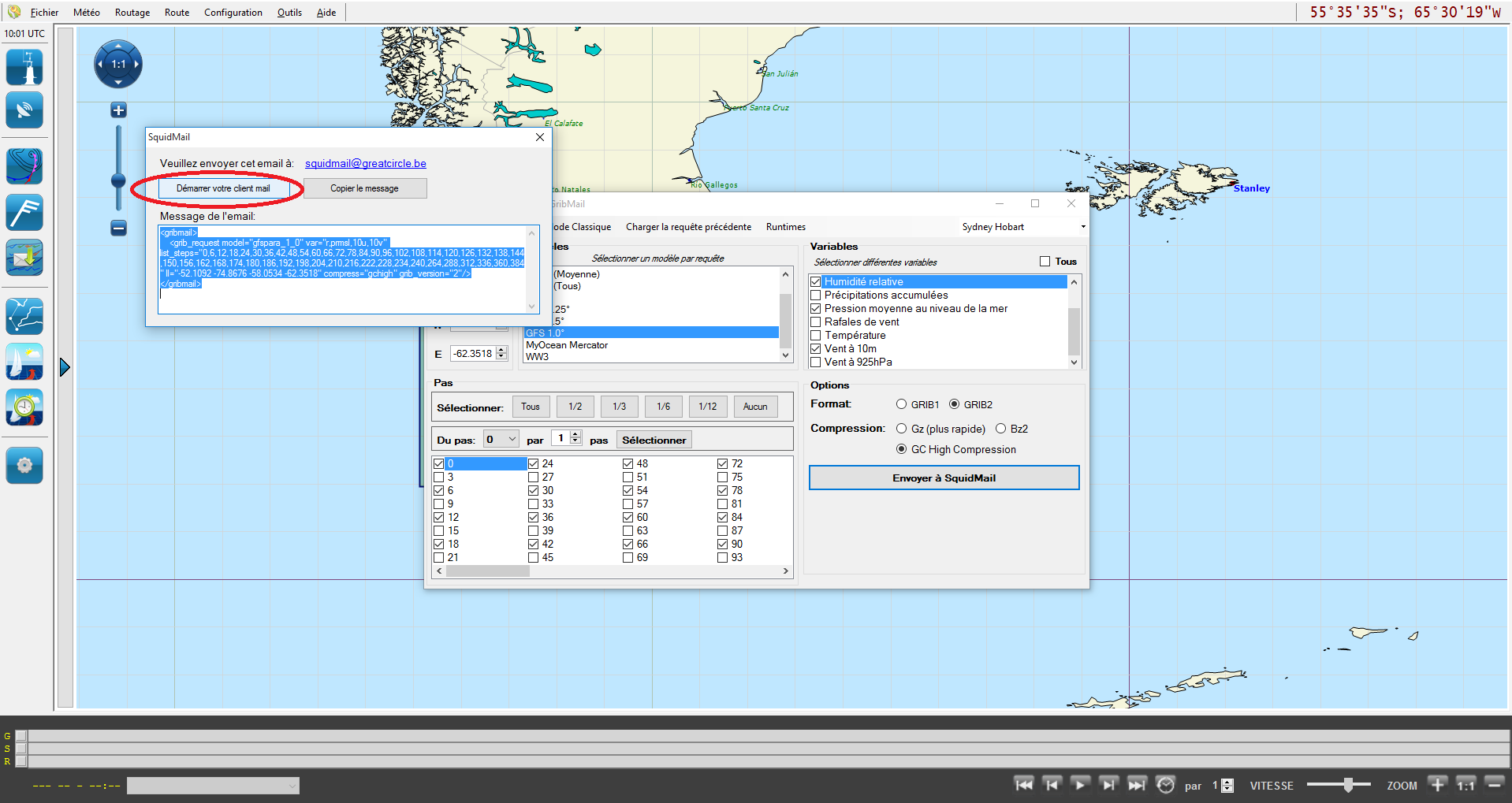
Task: Uncheck the Humidité relative variable
Action: point(816,282)
